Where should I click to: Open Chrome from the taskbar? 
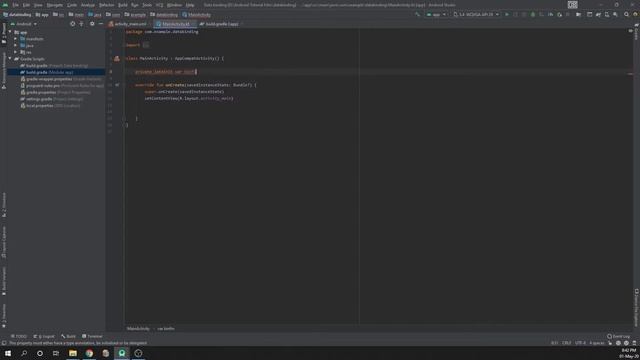89,353
